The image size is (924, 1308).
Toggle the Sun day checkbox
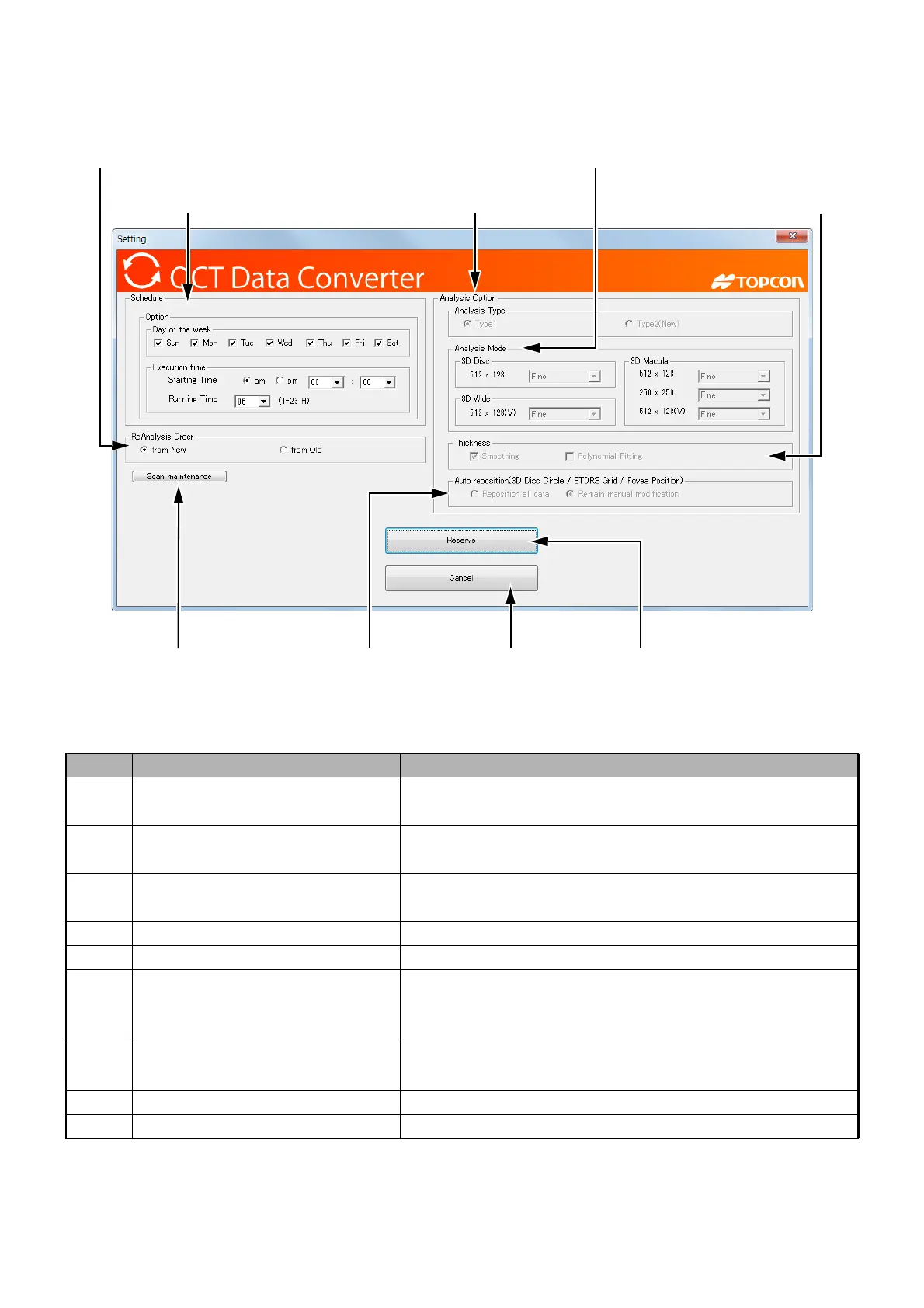point(158,343)
